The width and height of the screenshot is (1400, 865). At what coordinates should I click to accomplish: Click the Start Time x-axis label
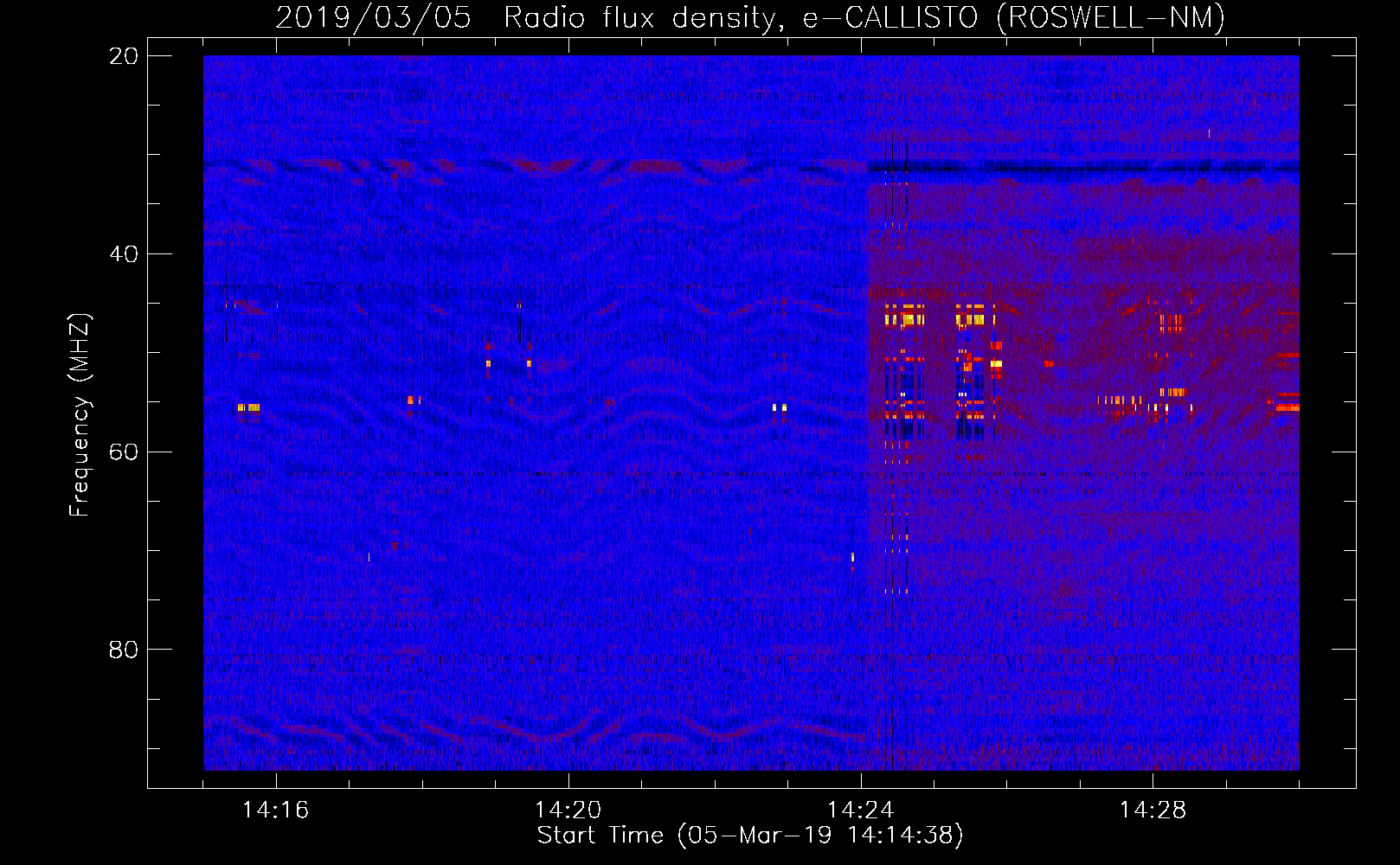tap(750, 836)
